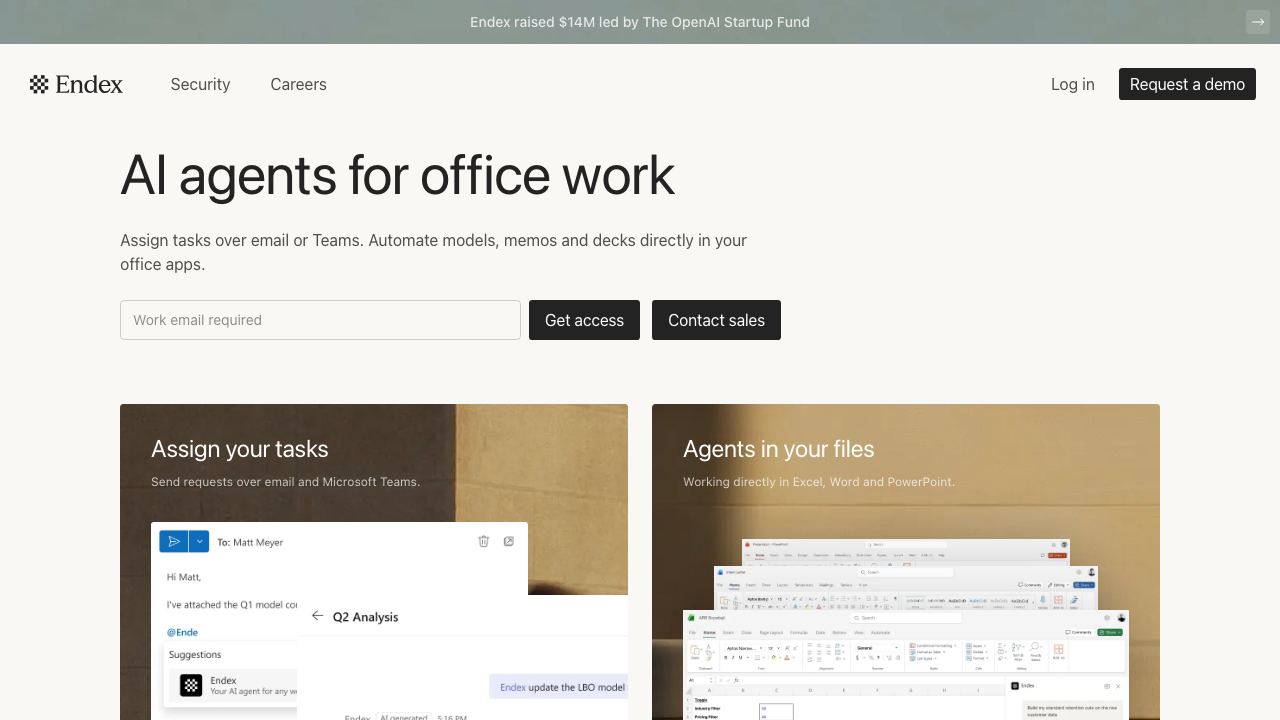Focus the Work email required field
The image size is (1280, 720).
coord(320,320)
